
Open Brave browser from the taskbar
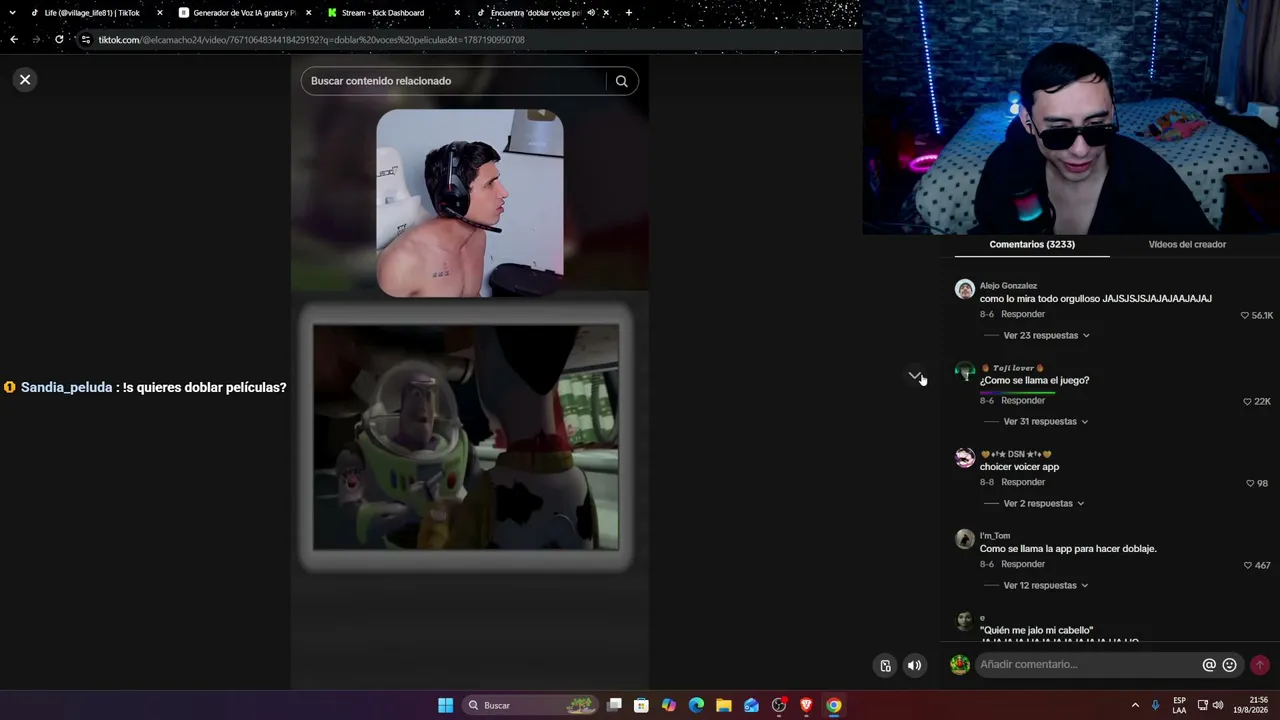(806, 706)
